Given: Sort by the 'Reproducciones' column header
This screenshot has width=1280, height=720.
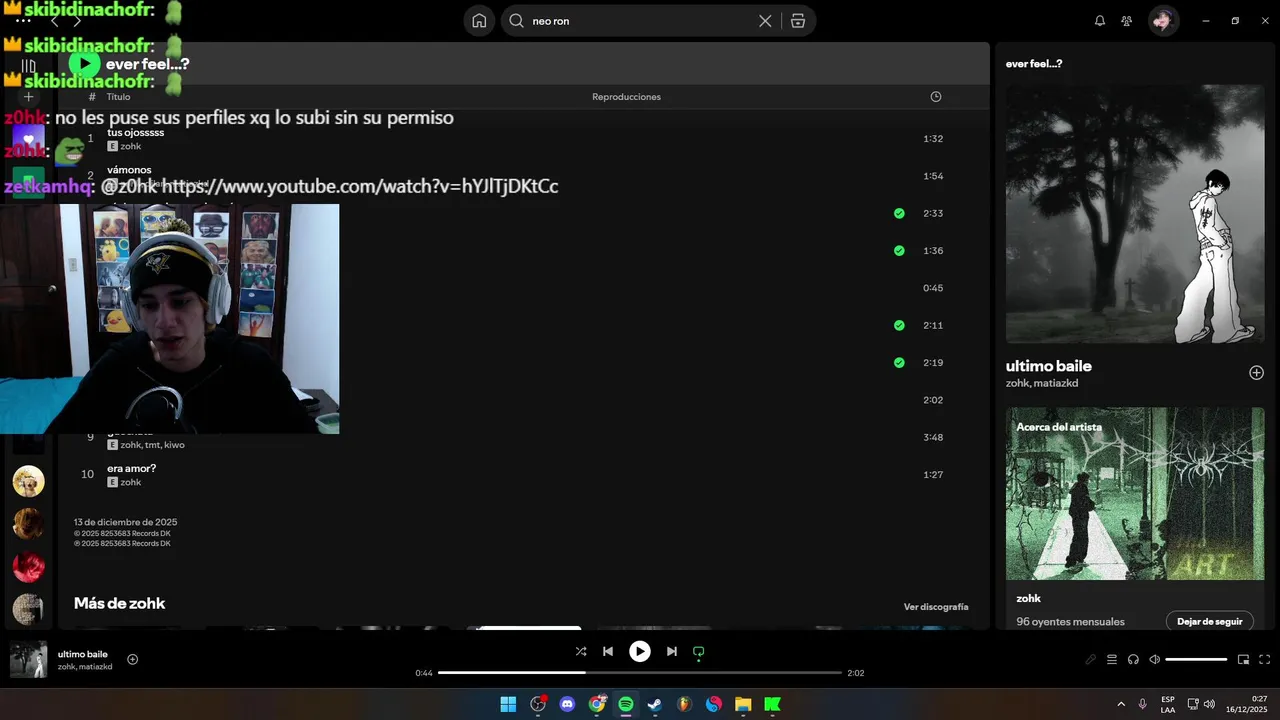Looking at the screenshot, I should point(626,97).
